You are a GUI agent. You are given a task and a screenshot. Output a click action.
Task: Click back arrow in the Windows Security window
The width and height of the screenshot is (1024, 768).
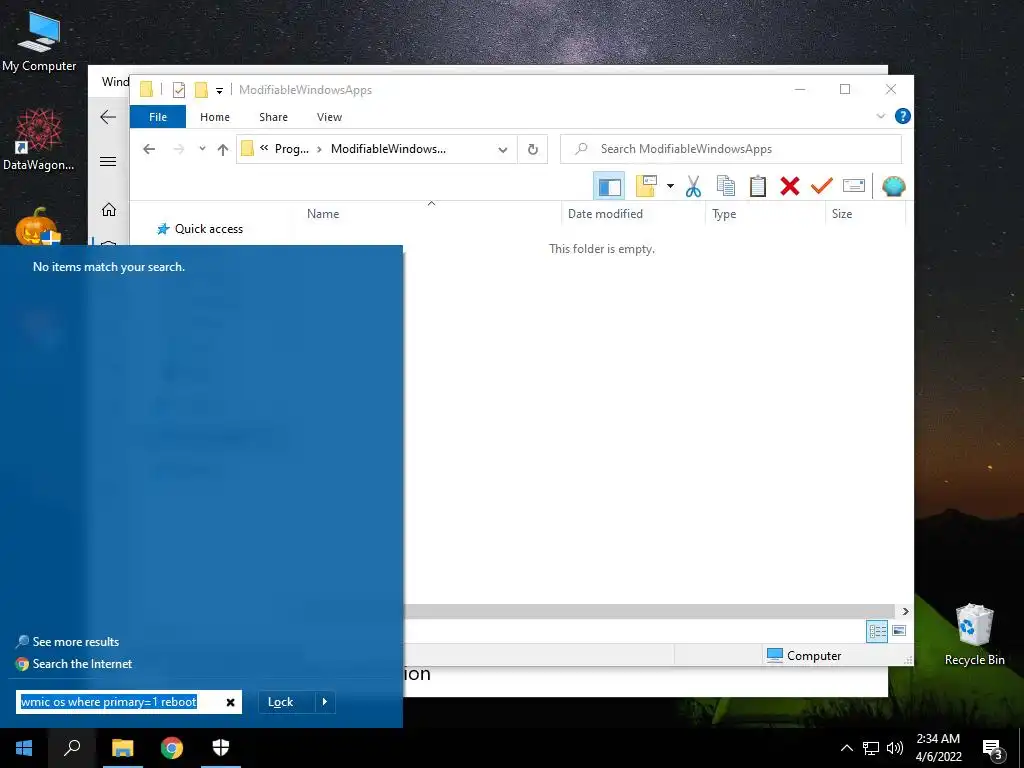coord(108,117)
